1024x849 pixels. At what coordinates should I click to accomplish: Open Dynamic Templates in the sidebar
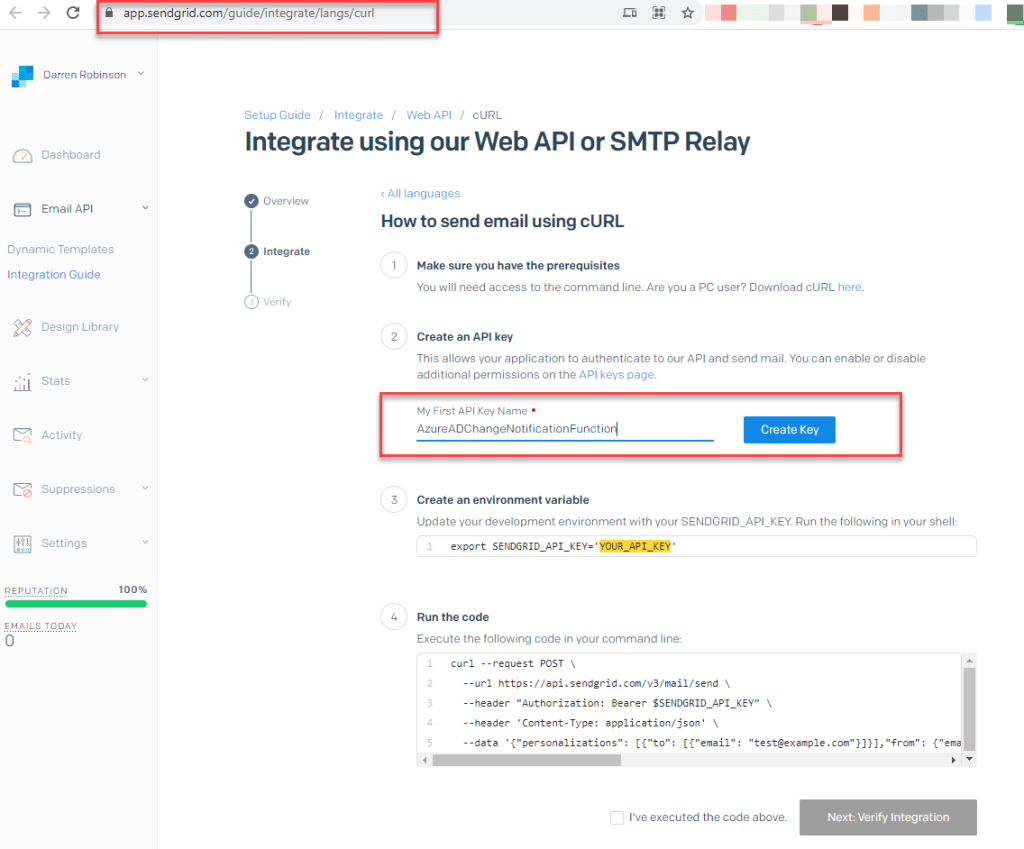[x=61, y=249]
